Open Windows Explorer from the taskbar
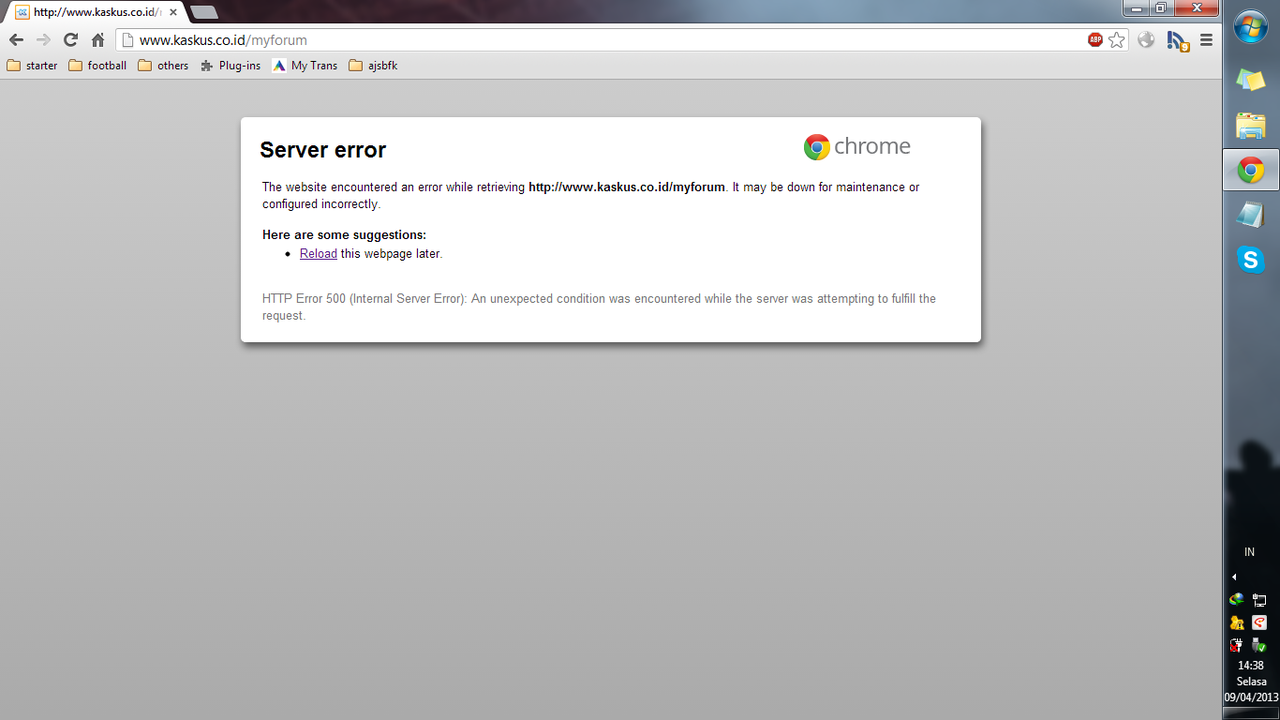 click(x=1251, y=125)
